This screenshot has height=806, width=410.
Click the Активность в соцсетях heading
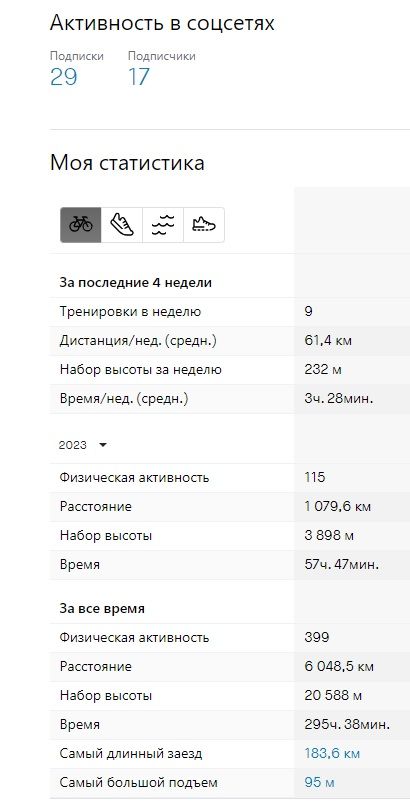click(162, 24)
